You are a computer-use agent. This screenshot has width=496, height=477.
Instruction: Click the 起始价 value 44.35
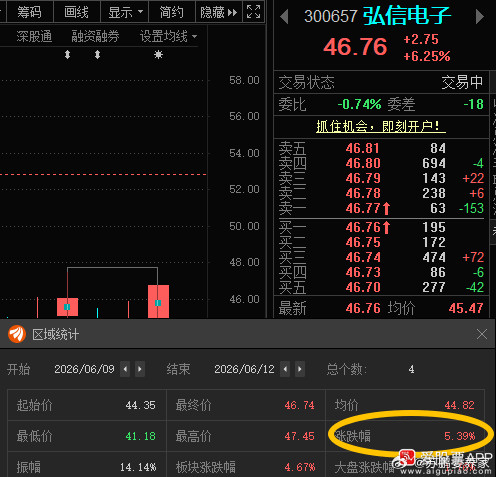(140, 405)
